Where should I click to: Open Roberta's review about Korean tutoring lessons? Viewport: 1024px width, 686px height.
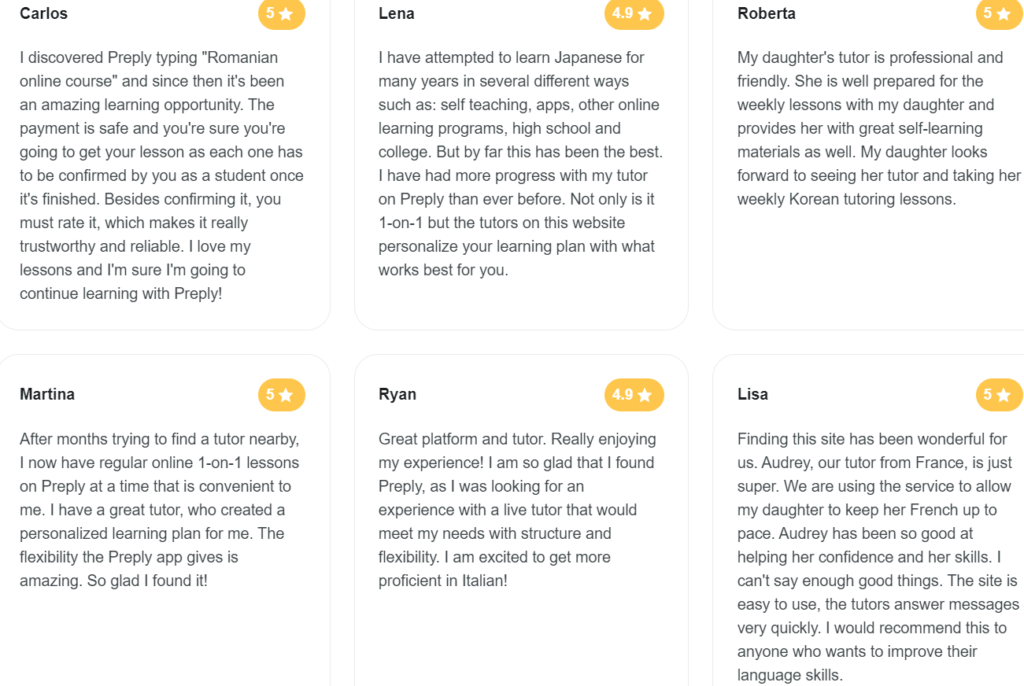pos(878,128)
